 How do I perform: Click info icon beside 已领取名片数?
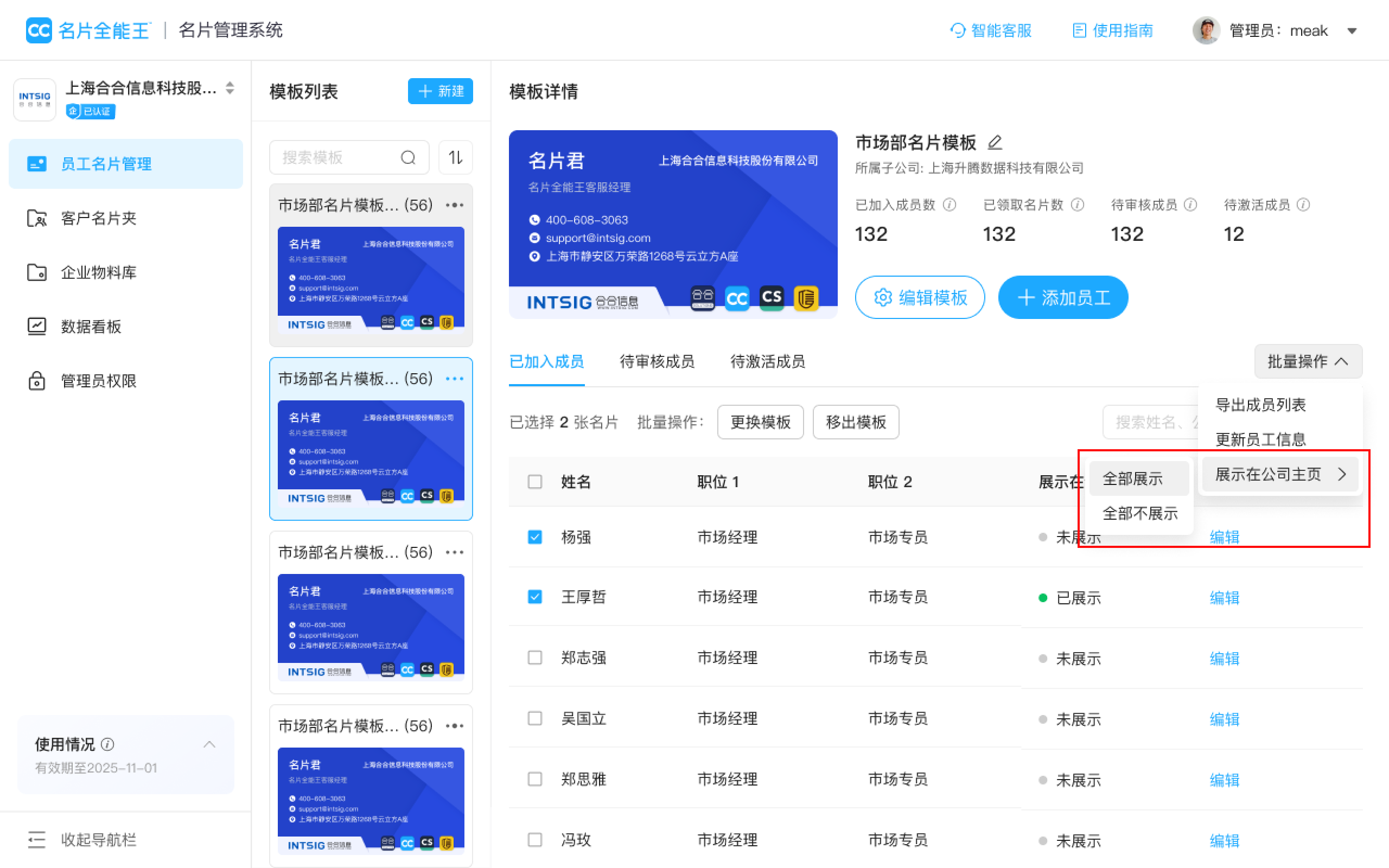pyautogui.click(x=1078, y=205)
